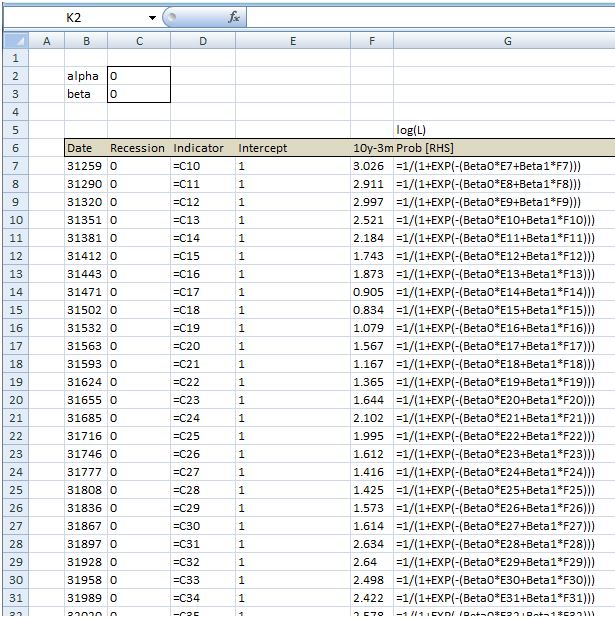Select the log(L) label cell
Screen dimensions: 615x618
point(411,130)
